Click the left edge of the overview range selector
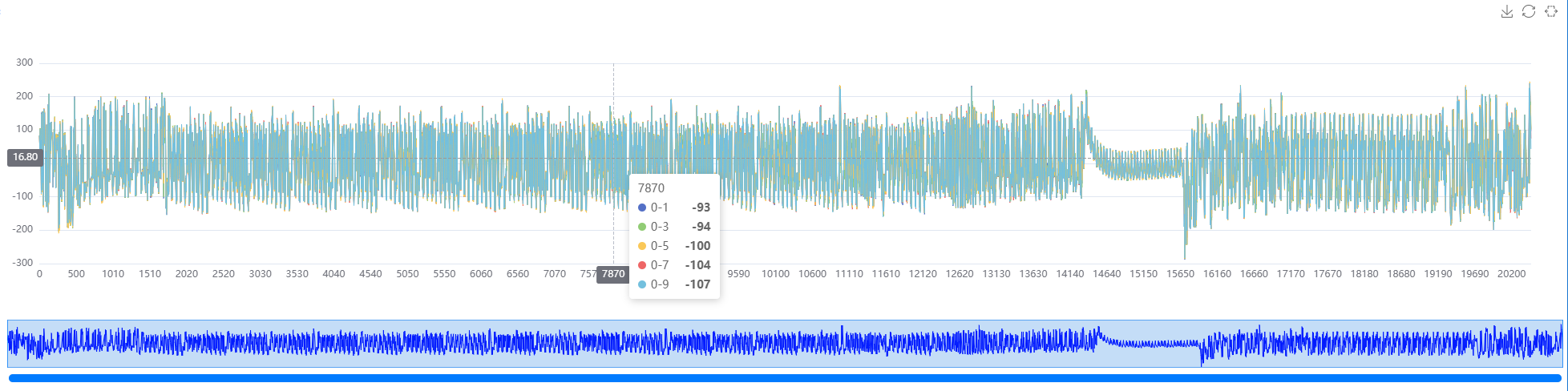Image resolution: width=1568 pixels, height=391 pixels. (8, 343)
